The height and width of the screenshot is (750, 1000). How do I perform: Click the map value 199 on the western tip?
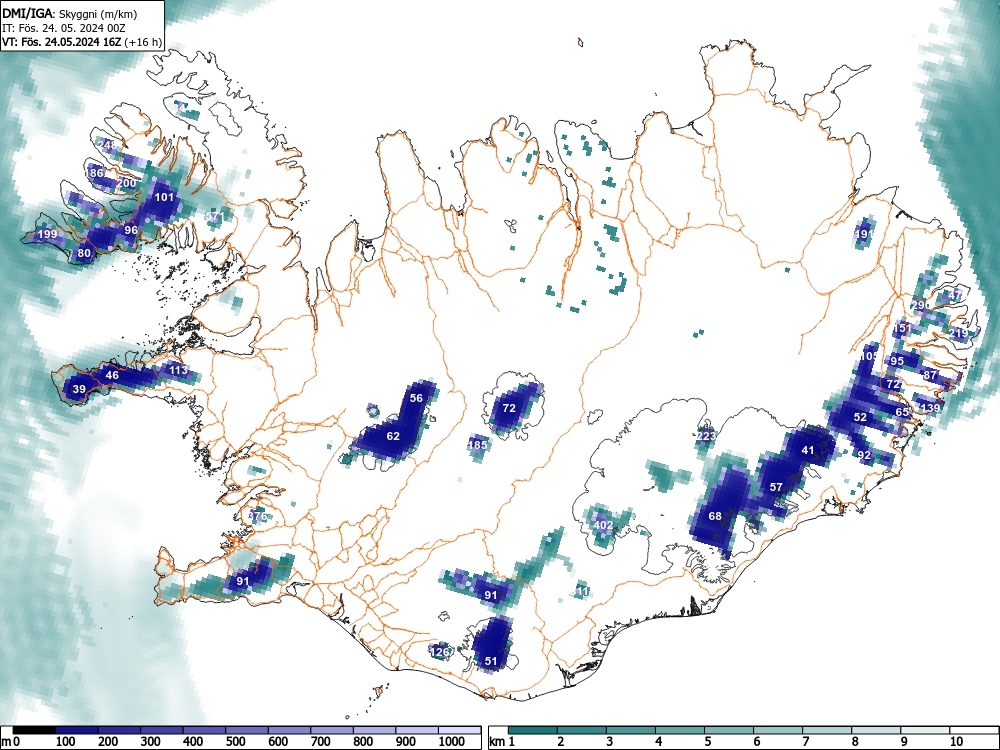click(x=47, y=234)
